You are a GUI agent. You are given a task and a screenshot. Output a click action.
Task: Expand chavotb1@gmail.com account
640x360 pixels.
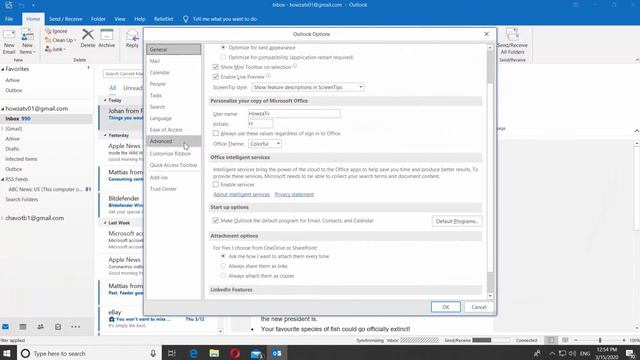click(x=3, y=218)
